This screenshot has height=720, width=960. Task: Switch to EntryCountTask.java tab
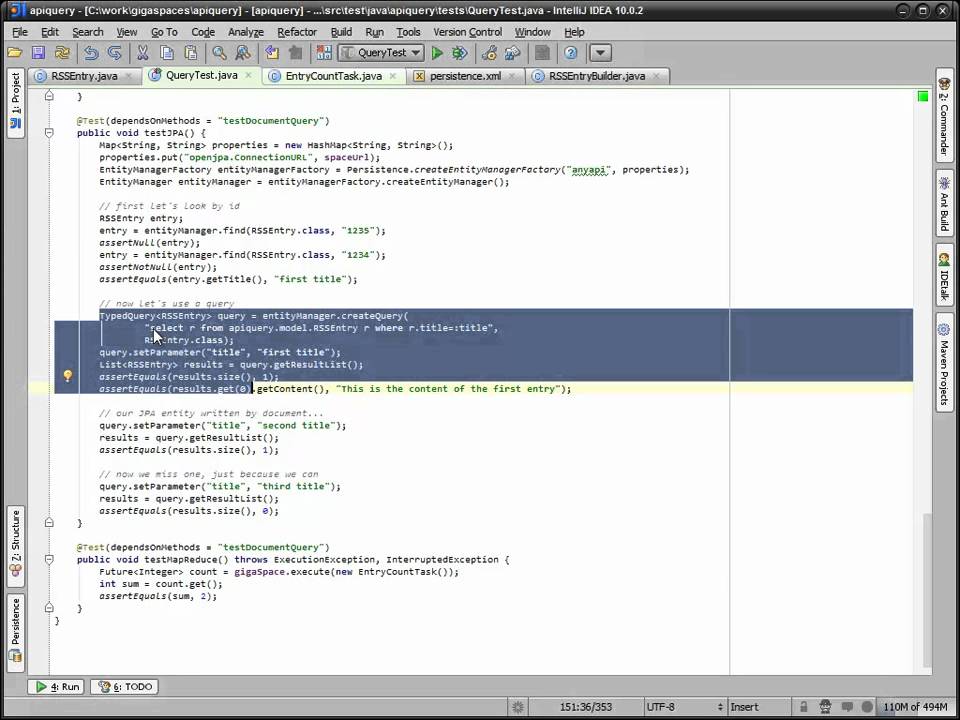334,76
